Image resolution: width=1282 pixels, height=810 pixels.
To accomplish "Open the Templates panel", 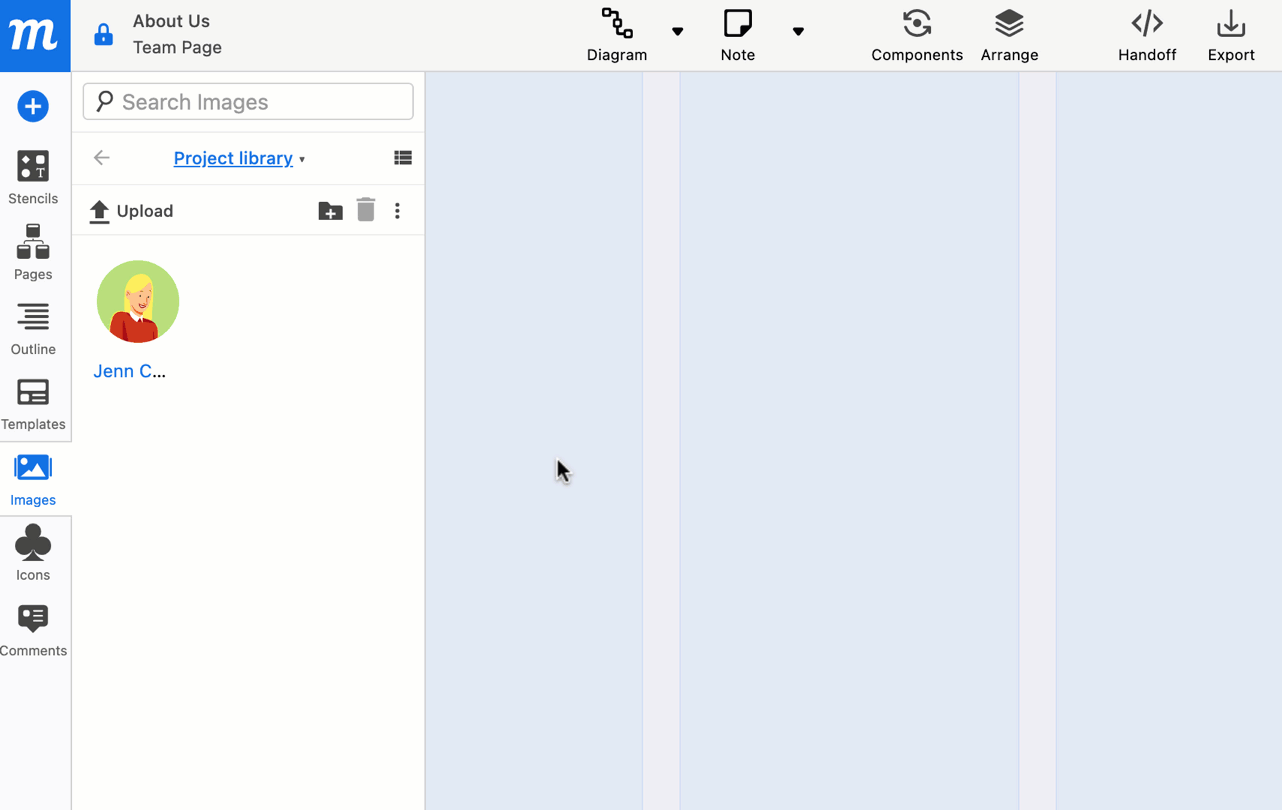I will coord(33,400).
